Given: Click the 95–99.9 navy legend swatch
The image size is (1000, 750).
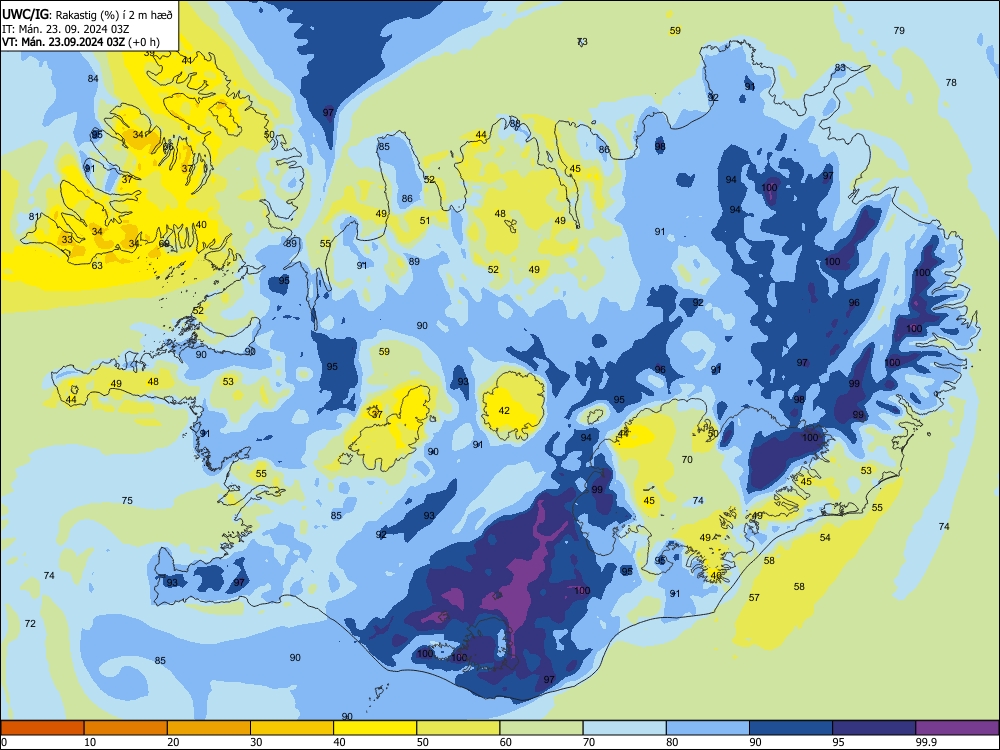Looking at the screenshot, I should click(874, 728).
